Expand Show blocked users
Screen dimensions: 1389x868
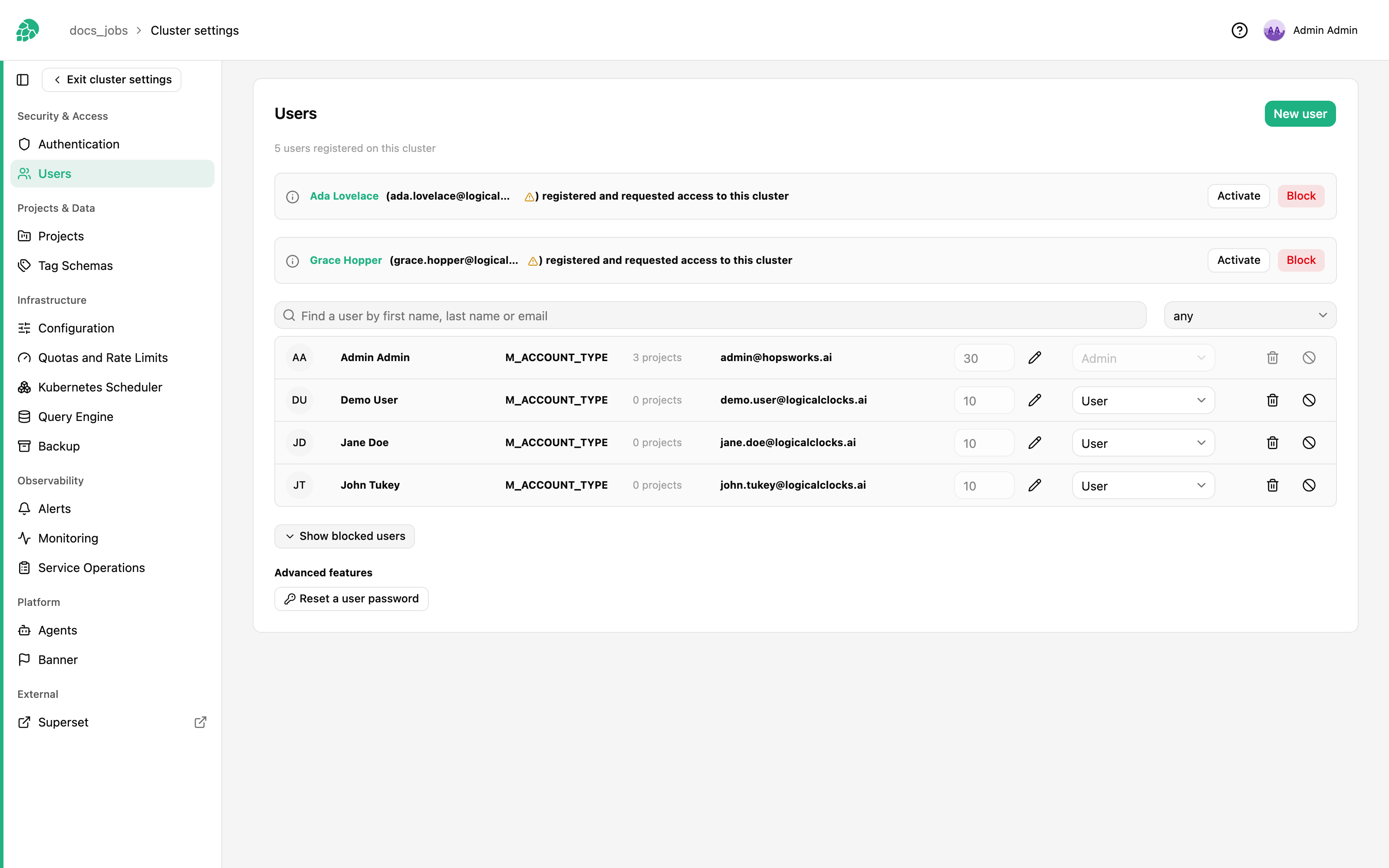[344, 536]
